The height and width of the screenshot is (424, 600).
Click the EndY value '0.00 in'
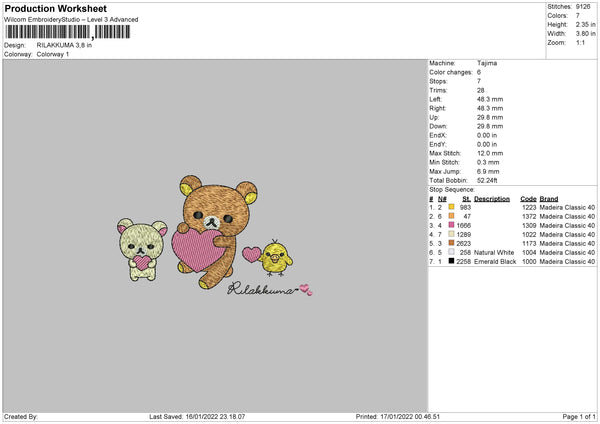click(487, 145)
